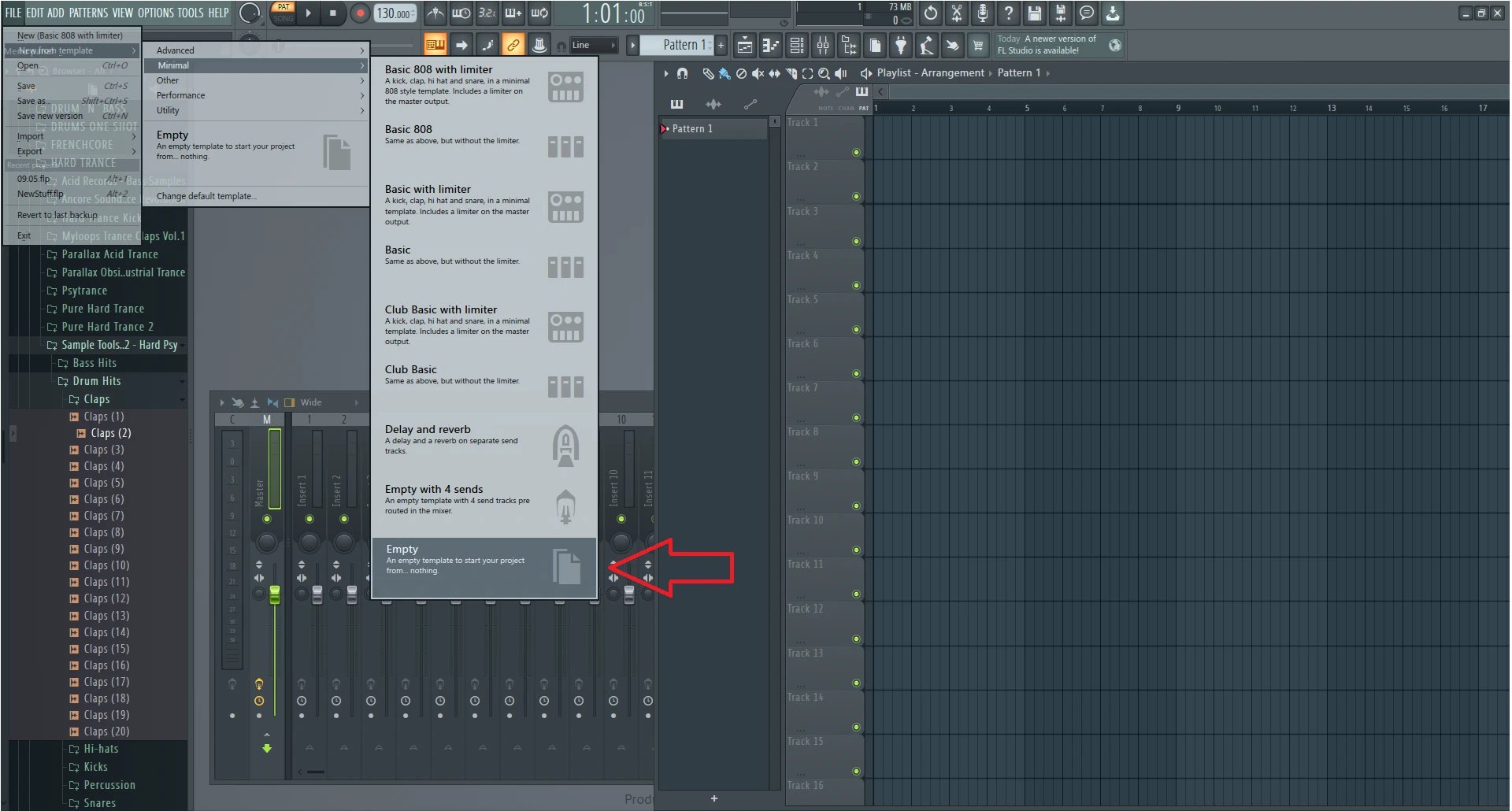Click the render as audio file icon
Viewport: 1512px width, 811px height.
(1061, 13)
